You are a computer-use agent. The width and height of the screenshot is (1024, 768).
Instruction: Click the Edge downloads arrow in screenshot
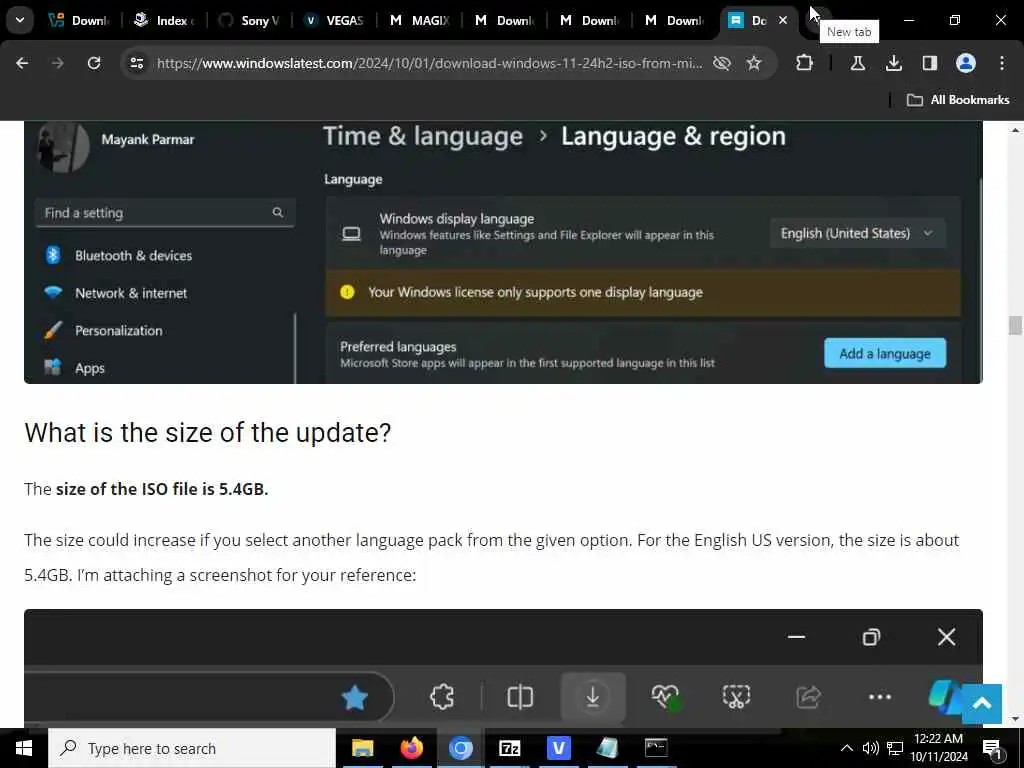click(593, 697)
